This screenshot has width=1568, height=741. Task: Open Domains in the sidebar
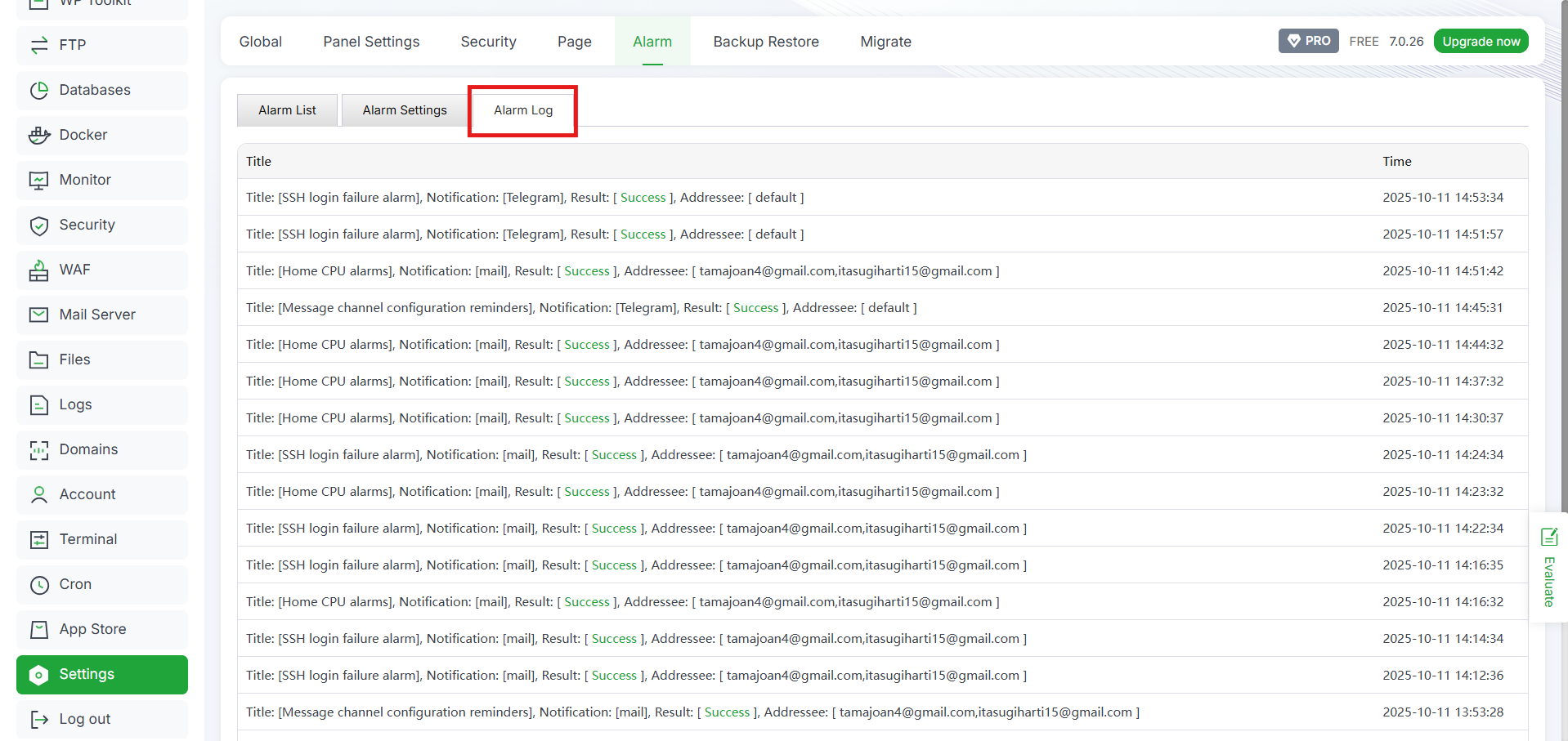point(102,449)
